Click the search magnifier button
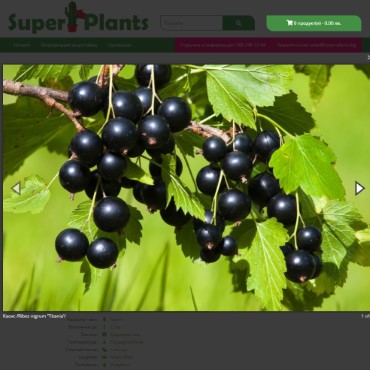Image resolution: width=370 pixels, height=370 pixels. pos(239,23)
